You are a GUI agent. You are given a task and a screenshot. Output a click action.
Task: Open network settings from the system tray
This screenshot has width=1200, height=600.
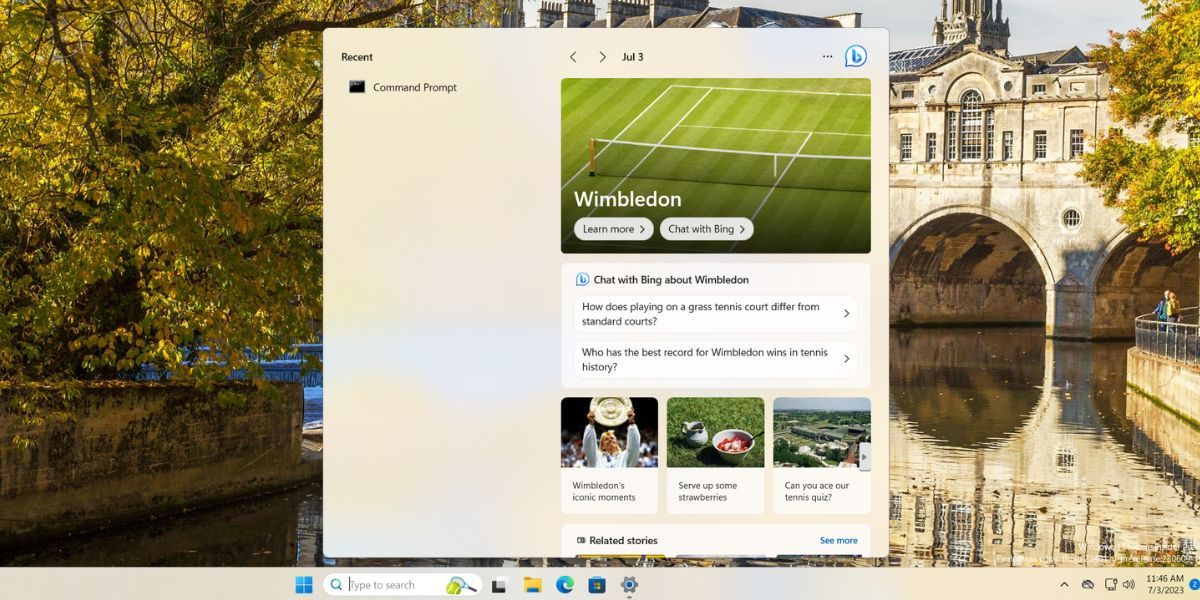click(1110, 583)
